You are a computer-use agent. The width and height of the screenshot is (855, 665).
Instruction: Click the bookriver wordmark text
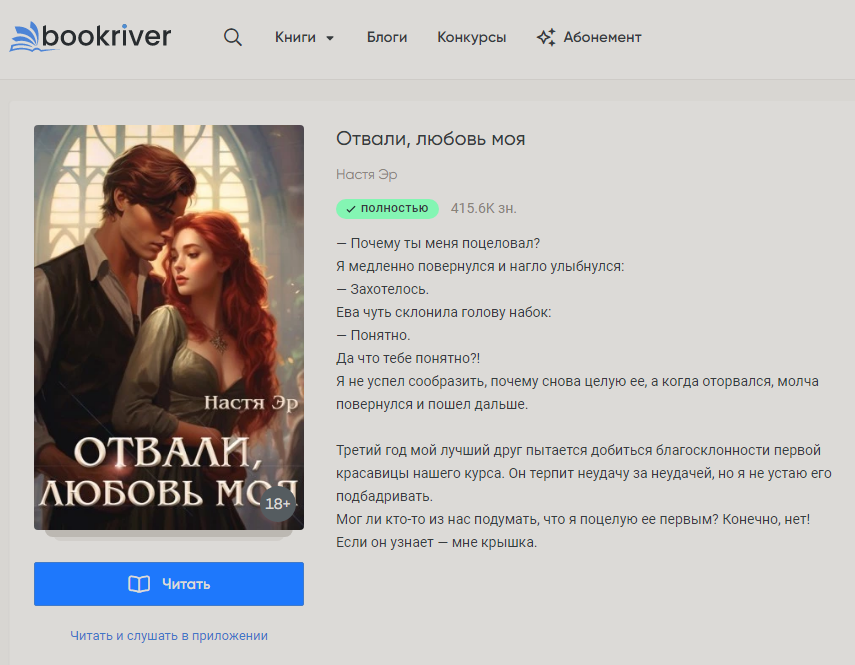point(109,37)
